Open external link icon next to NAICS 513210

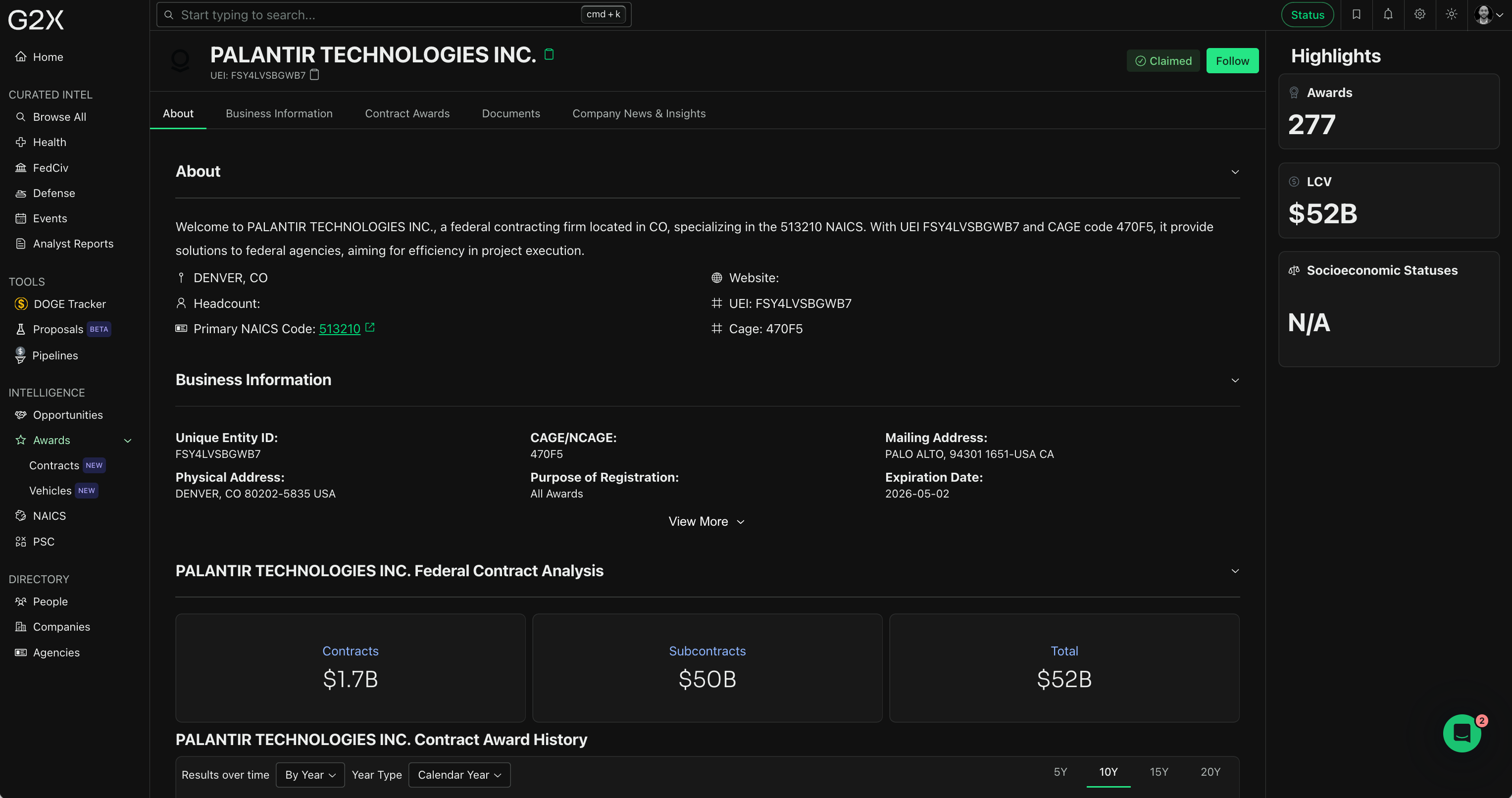pyautogui.click(x=370, y=327)
